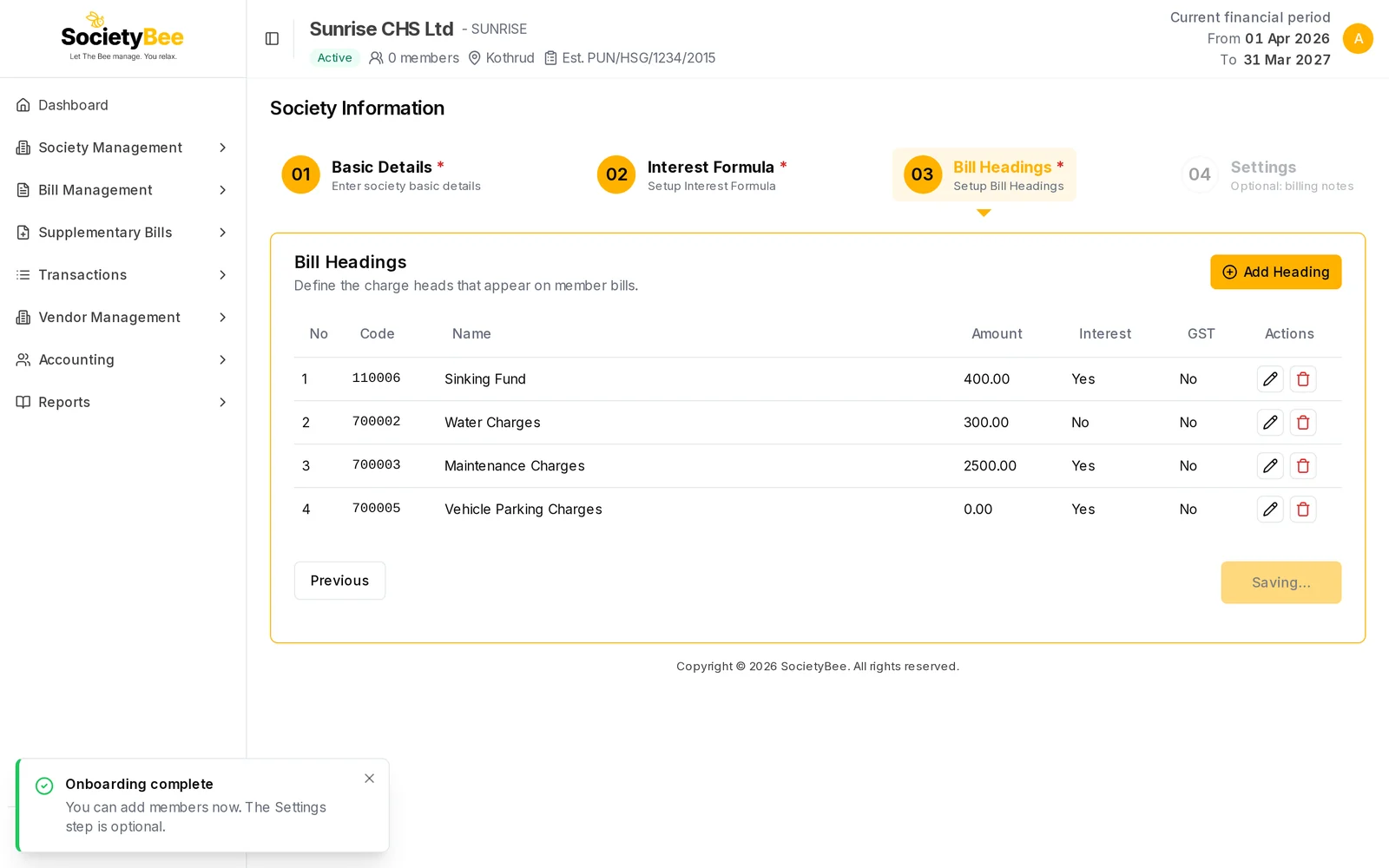Dismiss the Onboarding complete notification
This screenshot has height=868, width=1389.
click(x=370, y=779)
